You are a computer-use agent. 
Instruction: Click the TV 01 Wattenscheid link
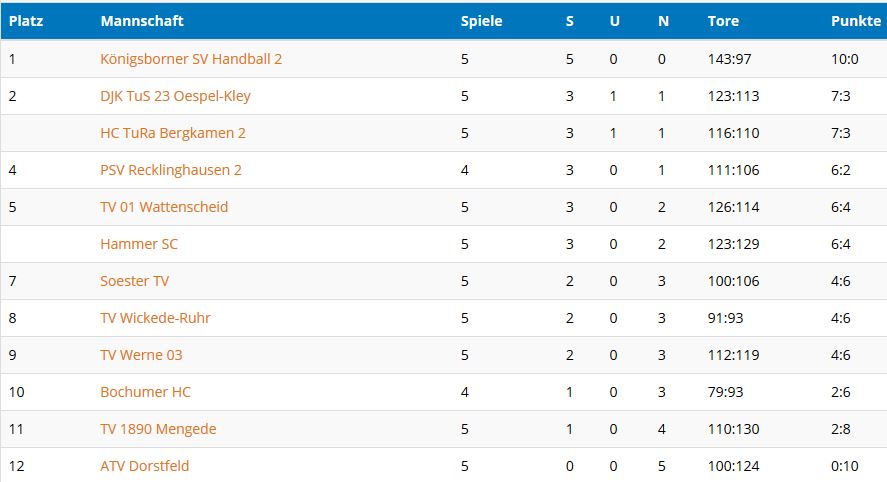[164, 207]
